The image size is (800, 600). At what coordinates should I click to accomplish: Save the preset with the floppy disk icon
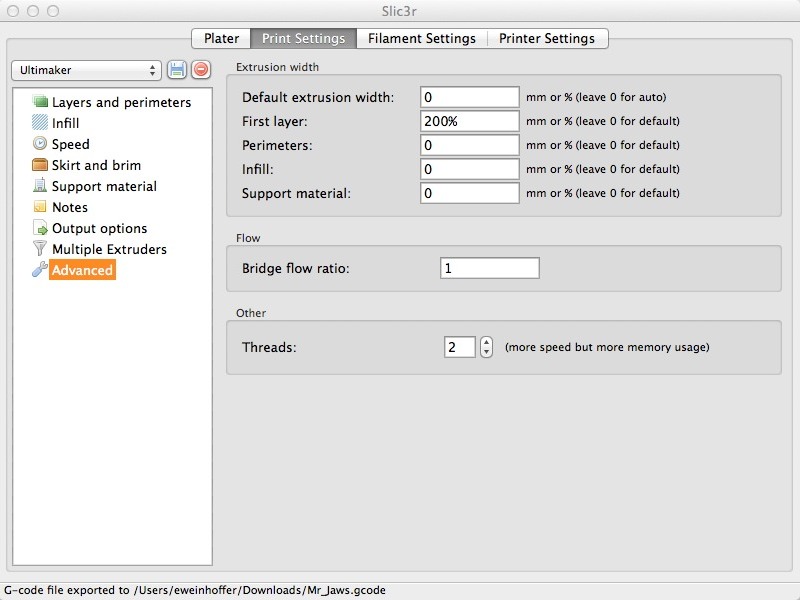(177, 69)
